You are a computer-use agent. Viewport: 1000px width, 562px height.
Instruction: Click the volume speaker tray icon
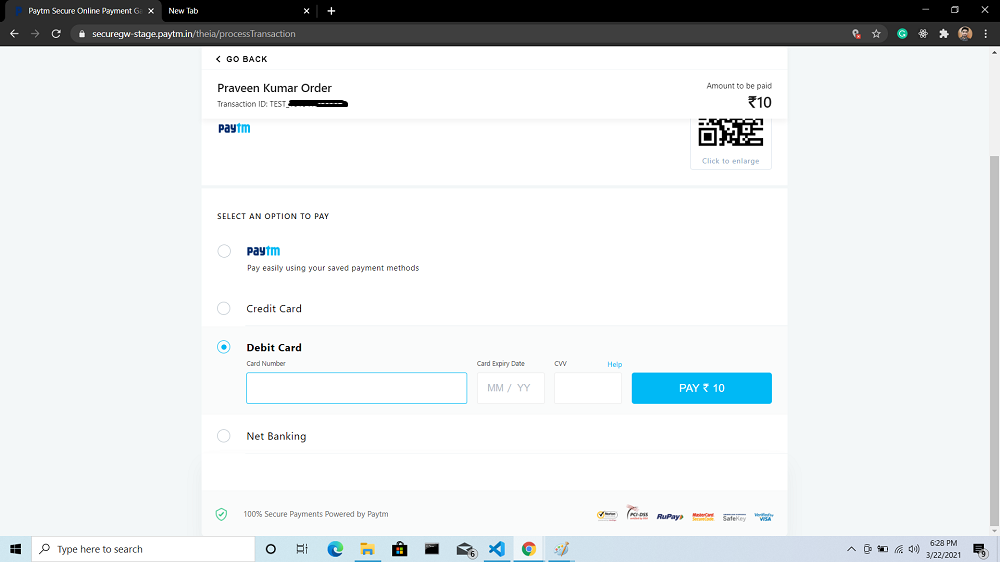914,549
